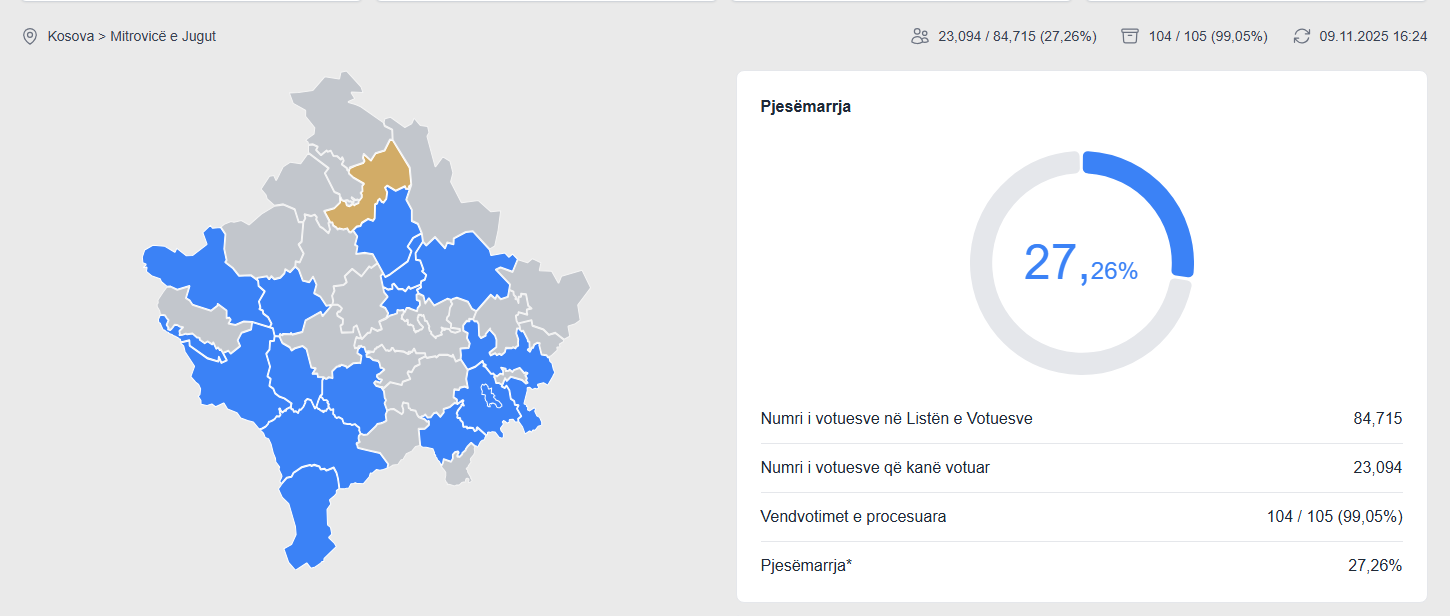
Task: Select the Numri i votuesve në Listën e Votuesve row
Action: [x=896, y=419]
